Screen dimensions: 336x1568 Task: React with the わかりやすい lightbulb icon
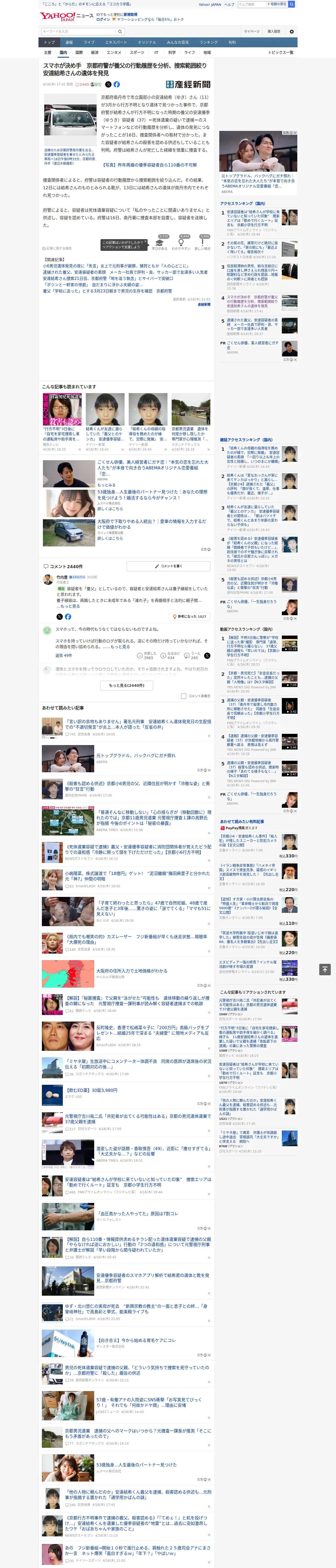[x=181, y=243]
